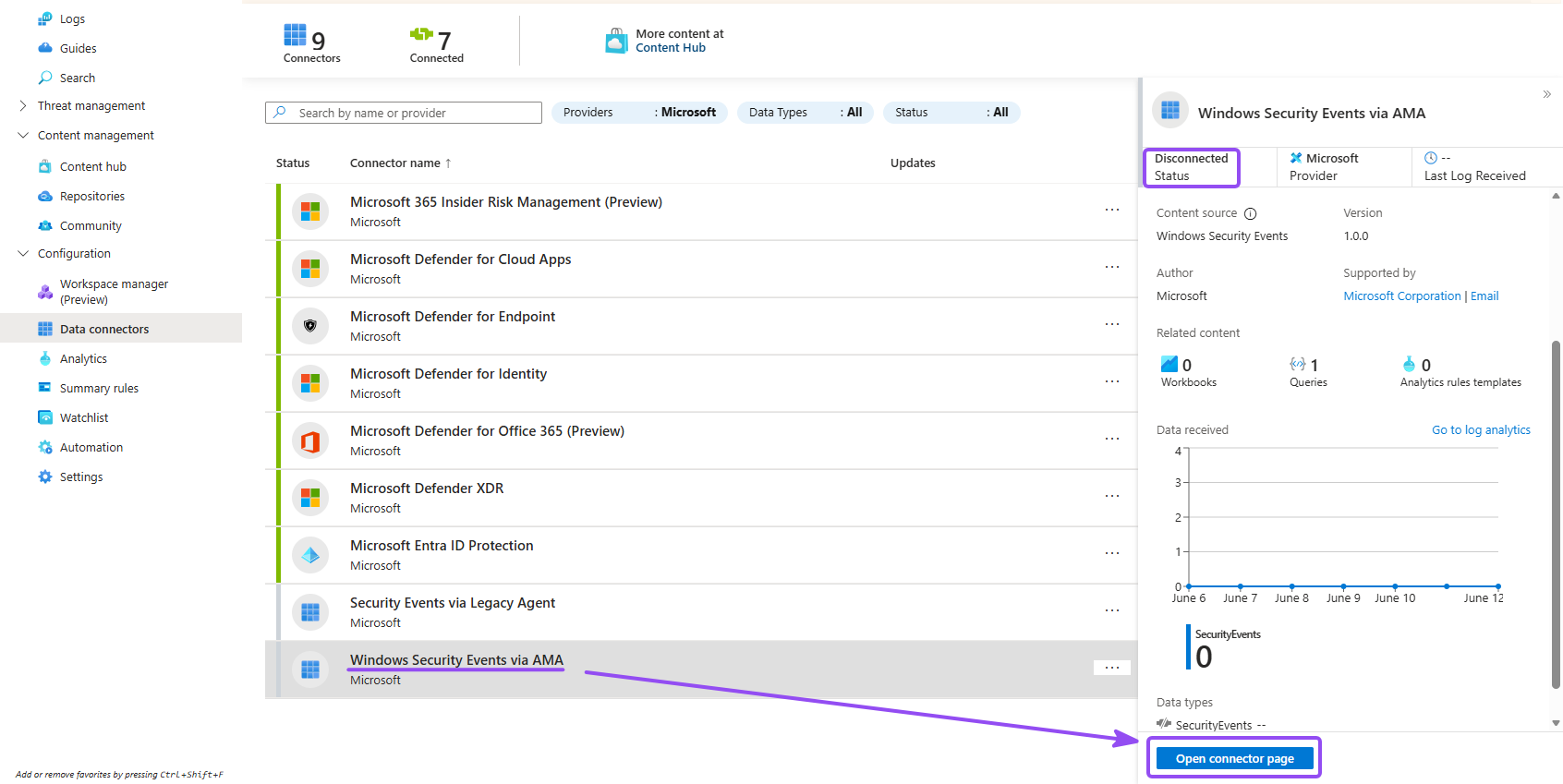Open more options for Microsoft Defender XDR
The image size is (1563, 784).
1112,496
